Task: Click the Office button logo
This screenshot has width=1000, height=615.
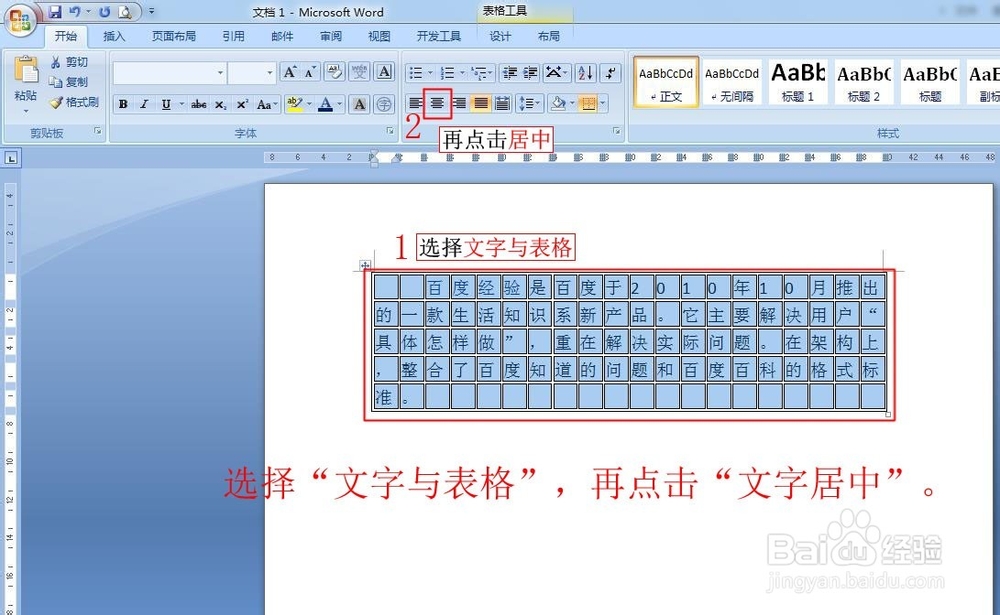Action: (x=20, y=20)
